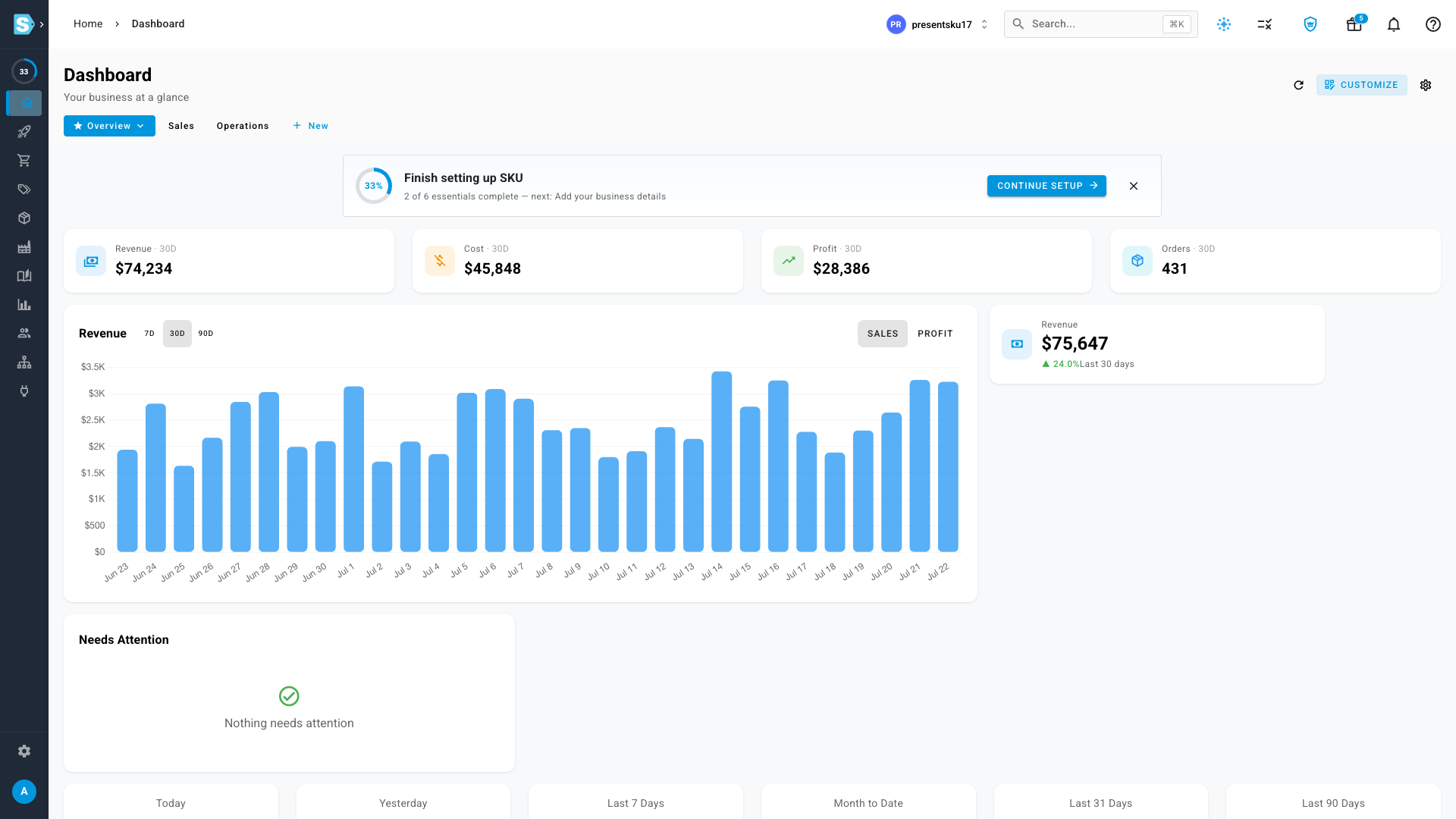Click the Profit 30D trend icon
Viewport: 1456px width, 819px height.
pos(789,261)
